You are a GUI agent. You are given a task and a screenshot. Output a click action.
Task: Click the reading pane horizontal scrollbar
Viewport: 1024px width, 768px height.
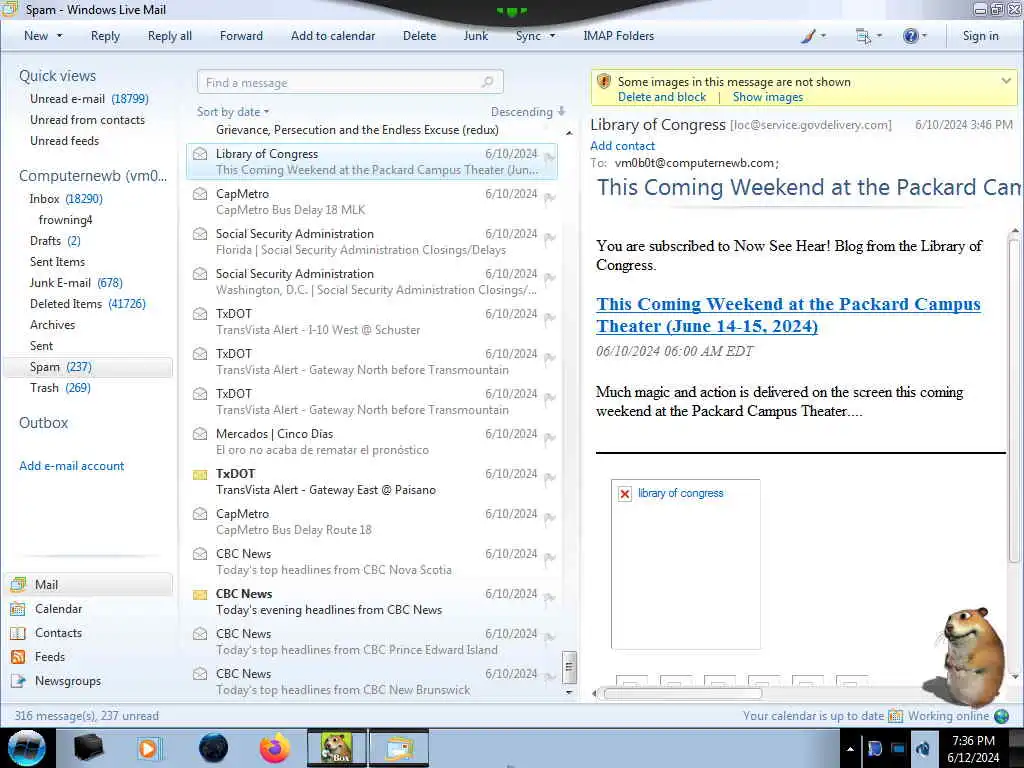pos(682,694)
